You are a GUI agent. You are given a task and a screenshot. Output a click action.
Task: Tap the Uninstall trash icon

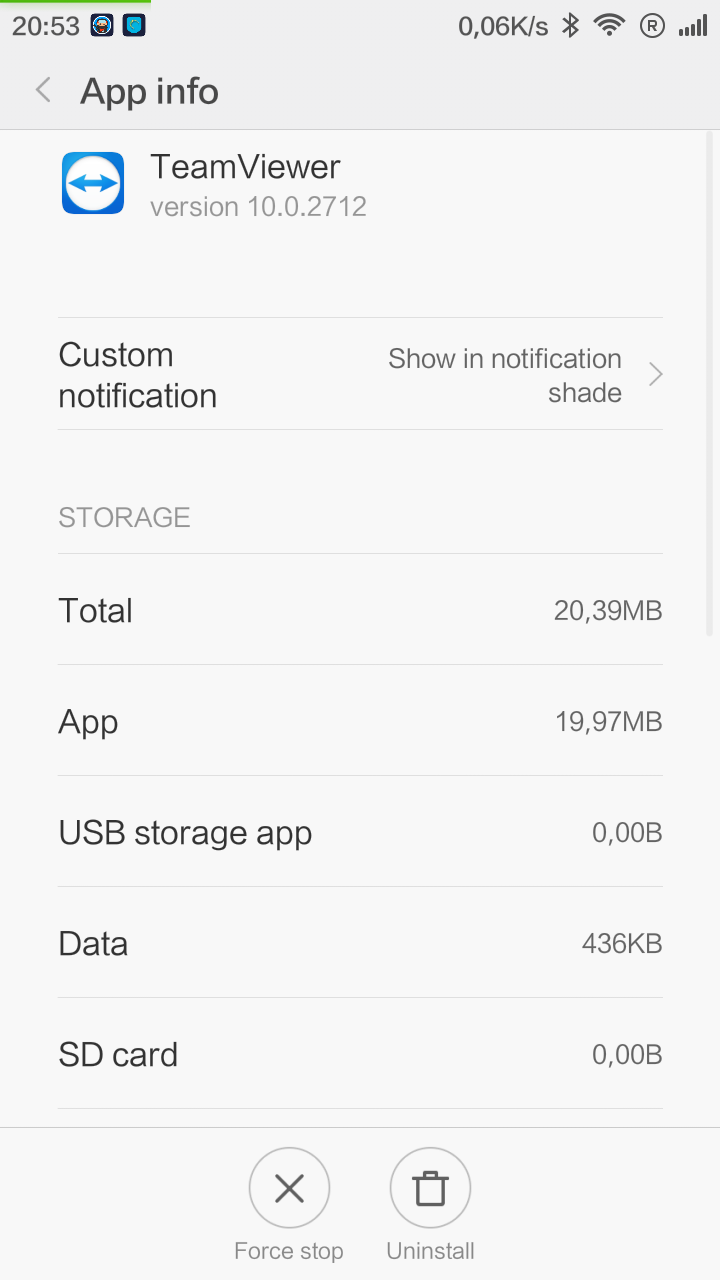[x=430, y=1188]
